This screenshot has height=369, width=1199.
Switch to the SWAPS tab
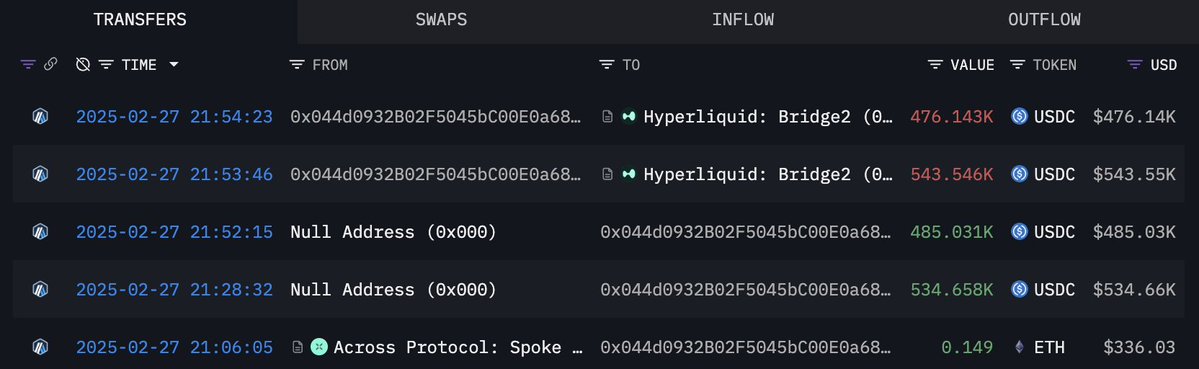coord(441,20)
